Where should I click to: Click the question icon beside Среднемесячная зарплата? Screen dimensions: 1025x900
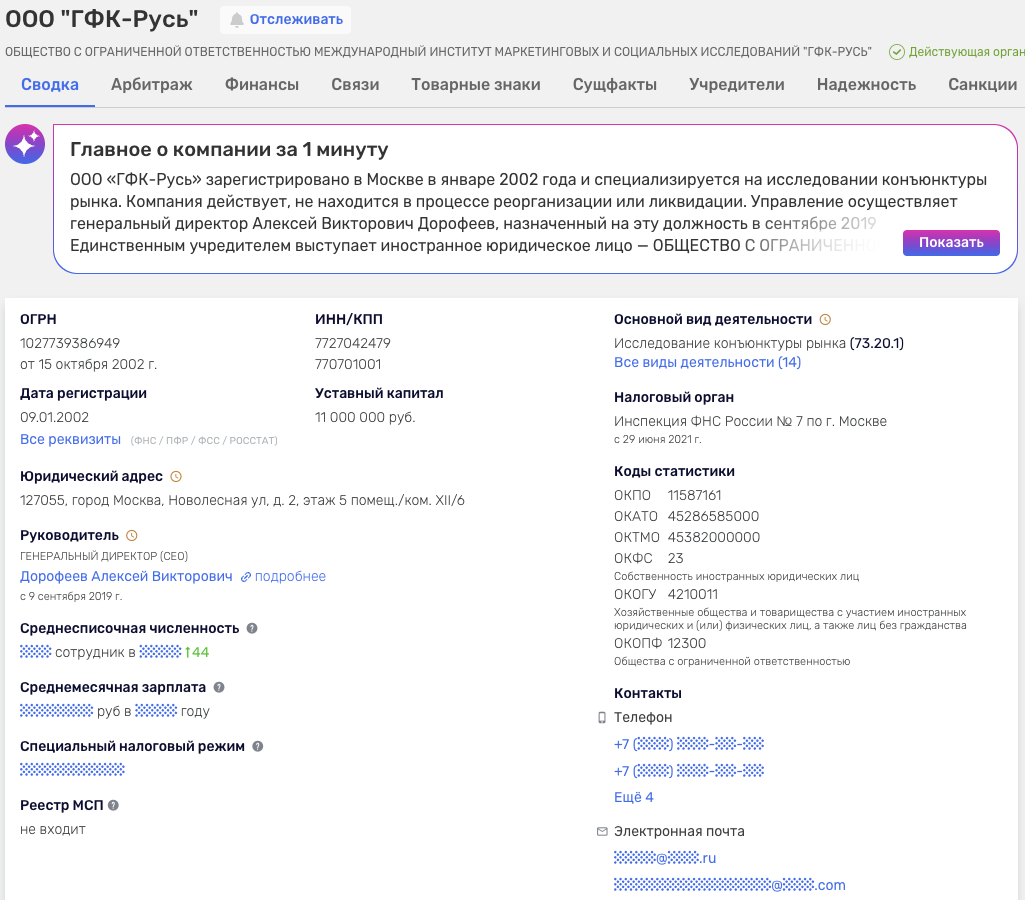pyautogui.click(x=219, y=687)
